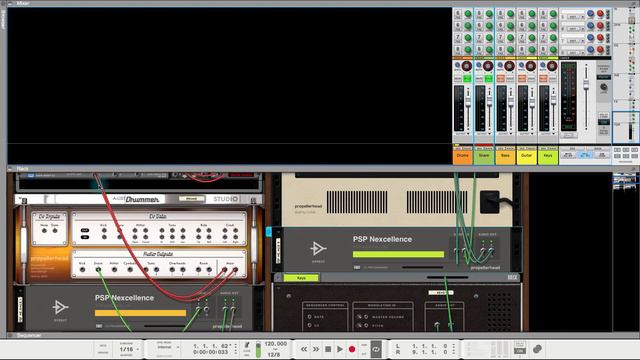Mute the Drums channel

458,78
